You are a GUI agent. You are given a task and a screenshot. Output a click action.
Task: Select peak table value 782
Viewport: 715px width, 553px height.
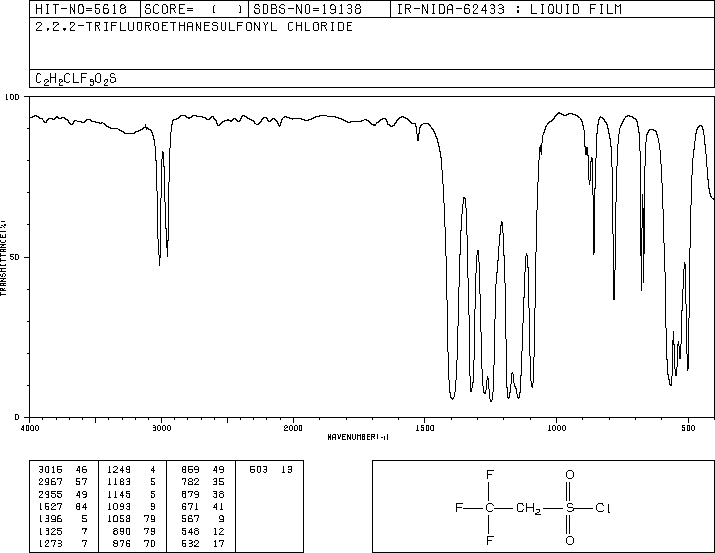click(x=191, y=482)
